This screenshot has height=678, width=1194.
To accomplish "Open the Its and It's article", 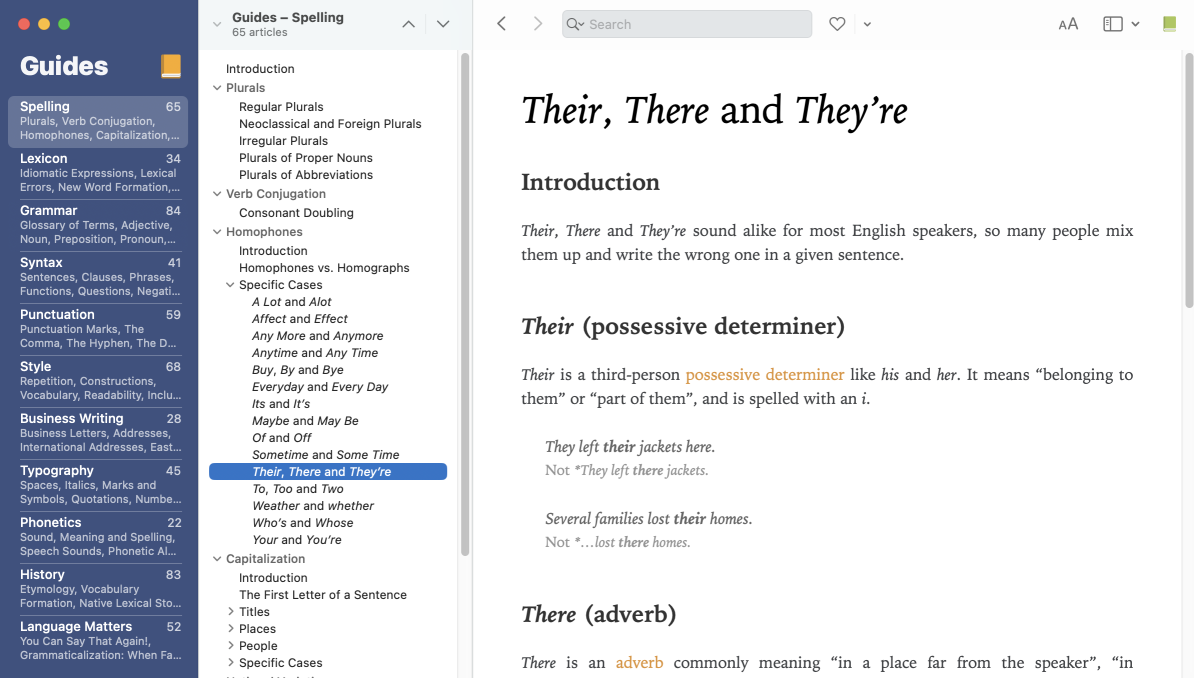I will pyautogui.click(x=281, y=404).
